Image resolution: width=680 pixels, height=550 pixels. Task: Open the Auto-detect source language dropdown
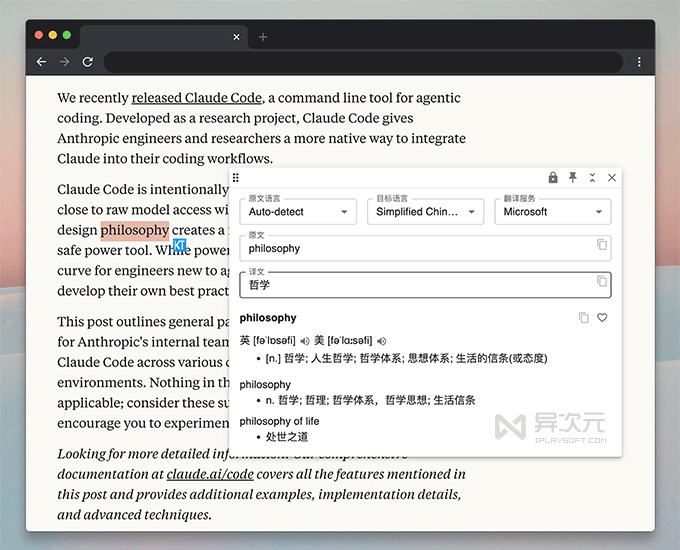point(298,212)
